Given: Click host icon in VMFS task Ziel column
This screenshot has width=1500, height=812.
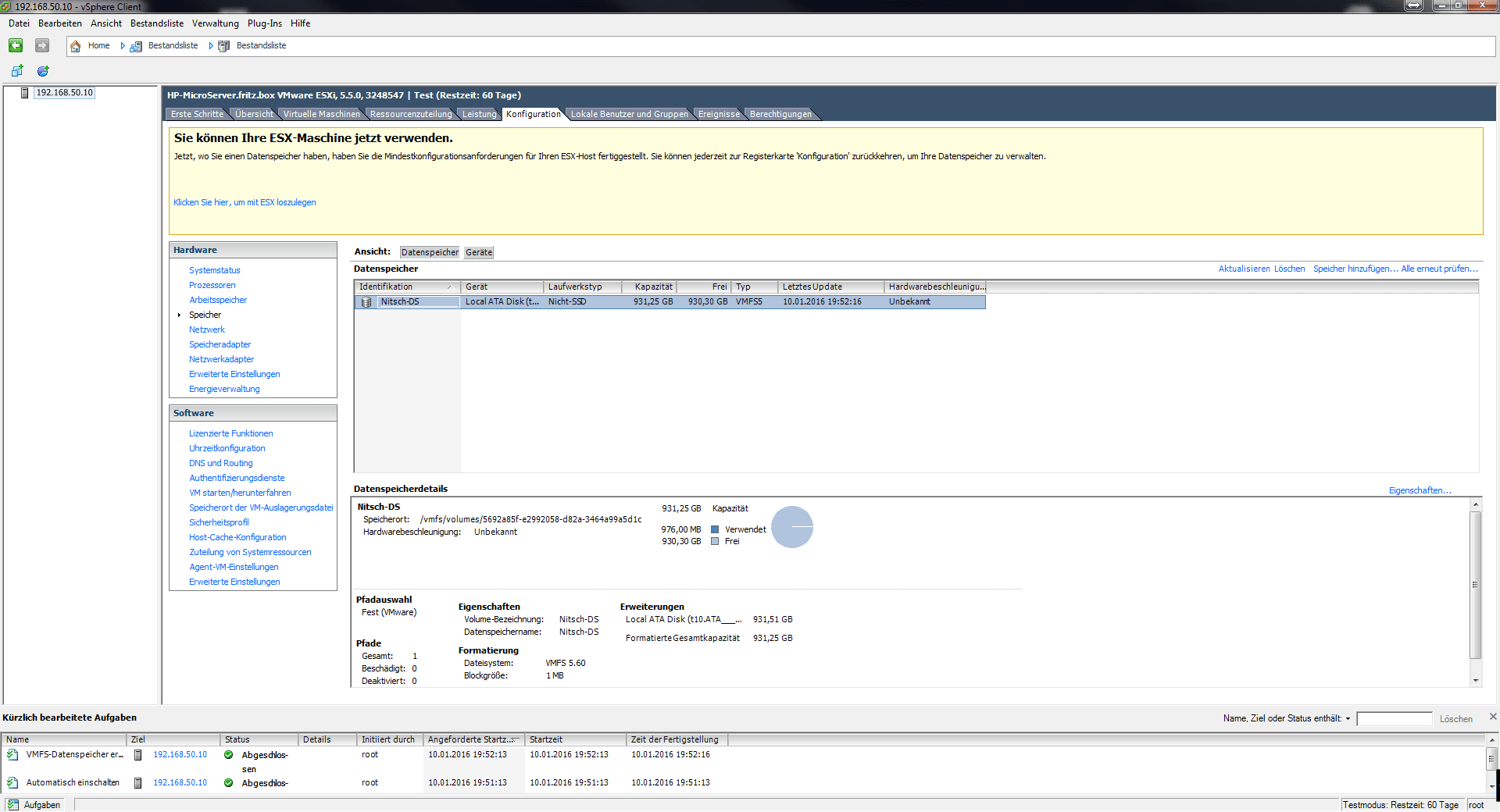Looking at the screenshot, I should (138, 755).
